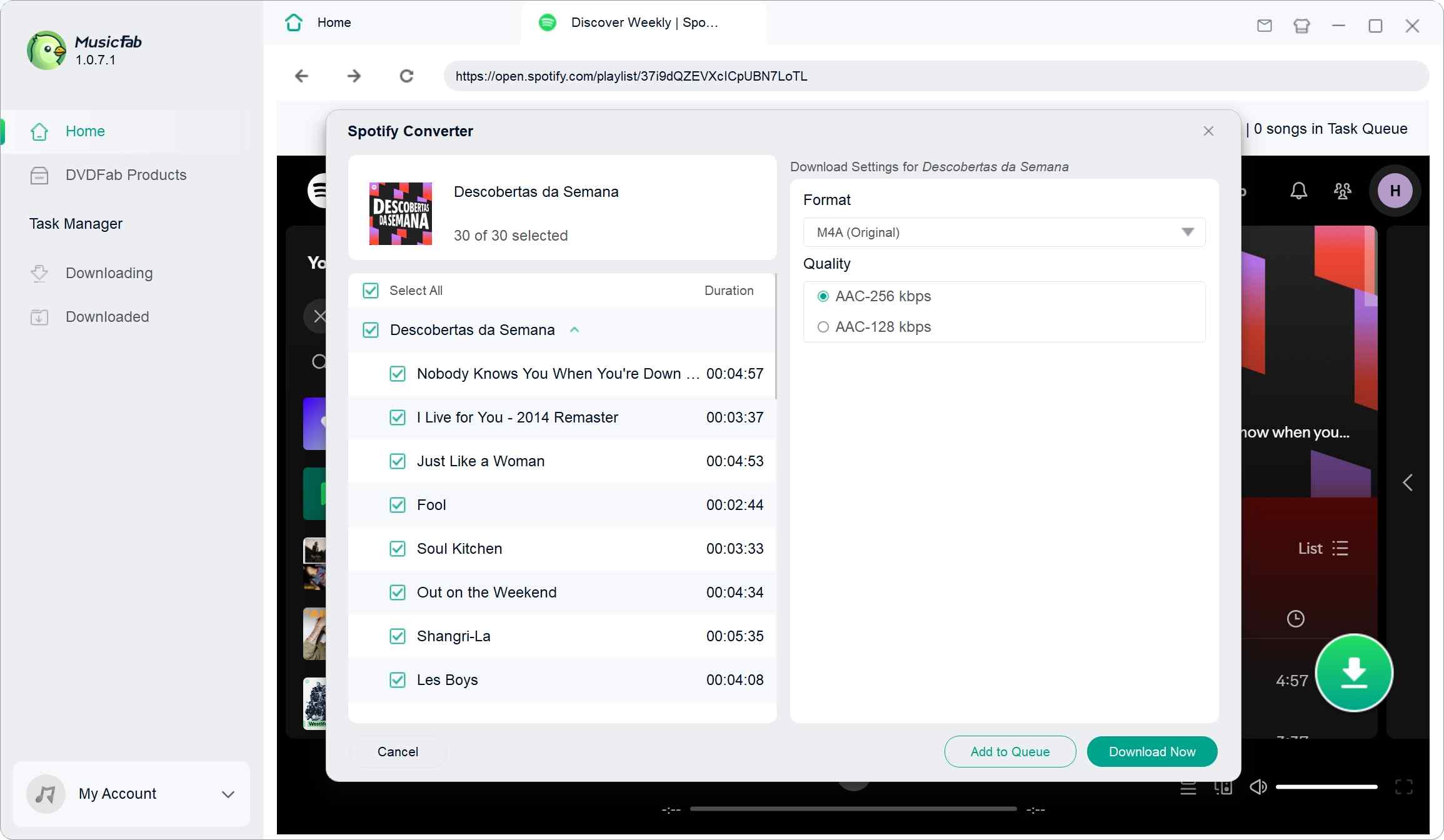Screen dimensions: 1444x840
Task: Click the track list scrollbar
Action: coord(776,336)
